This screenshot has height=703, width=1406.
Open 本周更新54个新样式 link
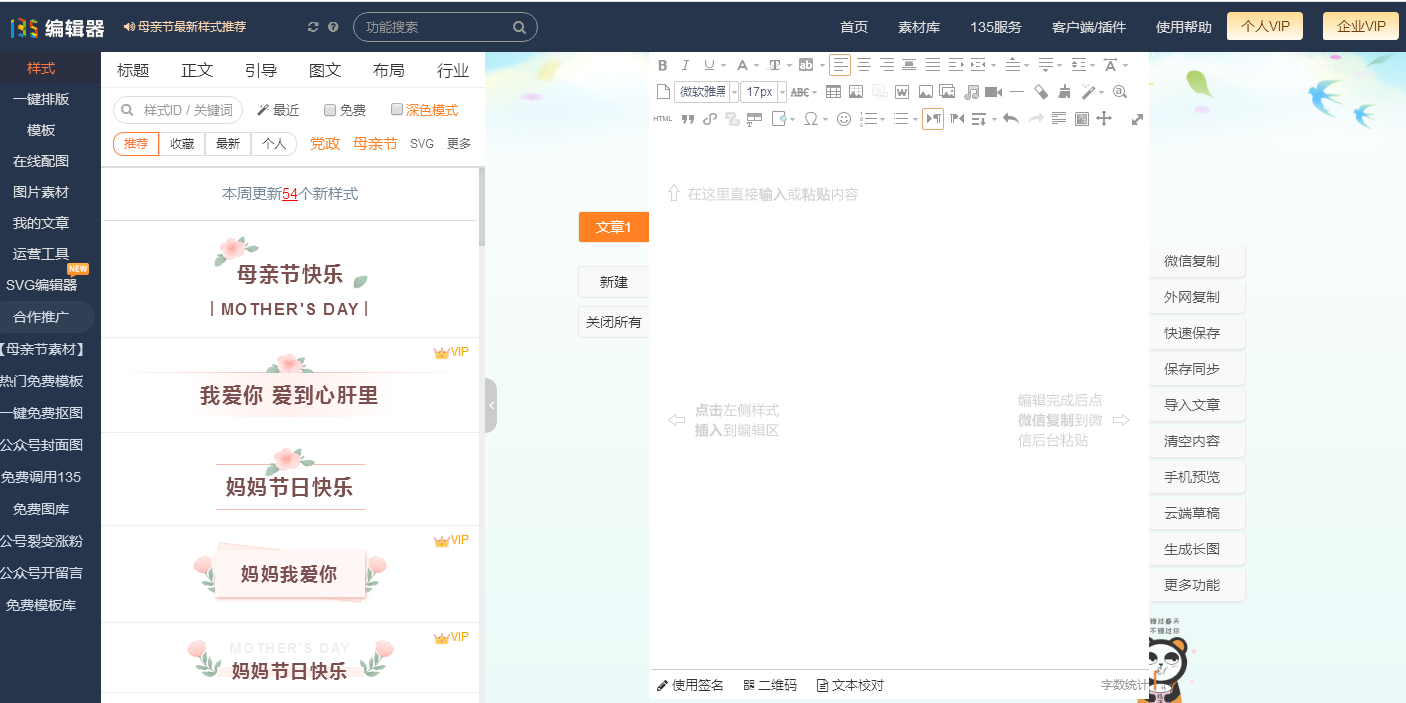[x=290, y=193]
